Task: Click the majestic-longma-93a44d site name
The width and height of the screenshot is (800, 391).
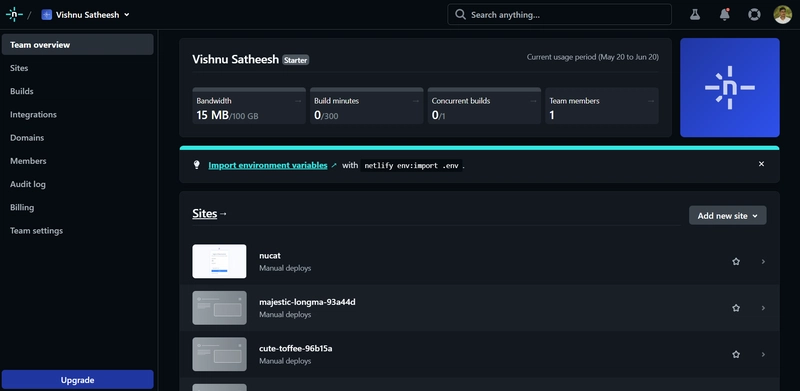Action: pyautogui.click(x=307, y=302)
